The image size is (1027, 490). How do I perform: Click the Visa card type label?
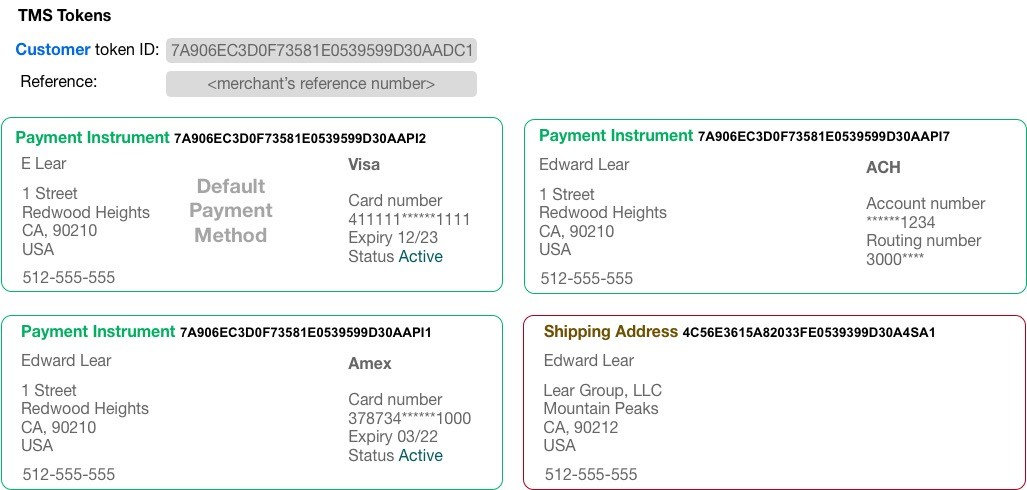tap(364, 164)
